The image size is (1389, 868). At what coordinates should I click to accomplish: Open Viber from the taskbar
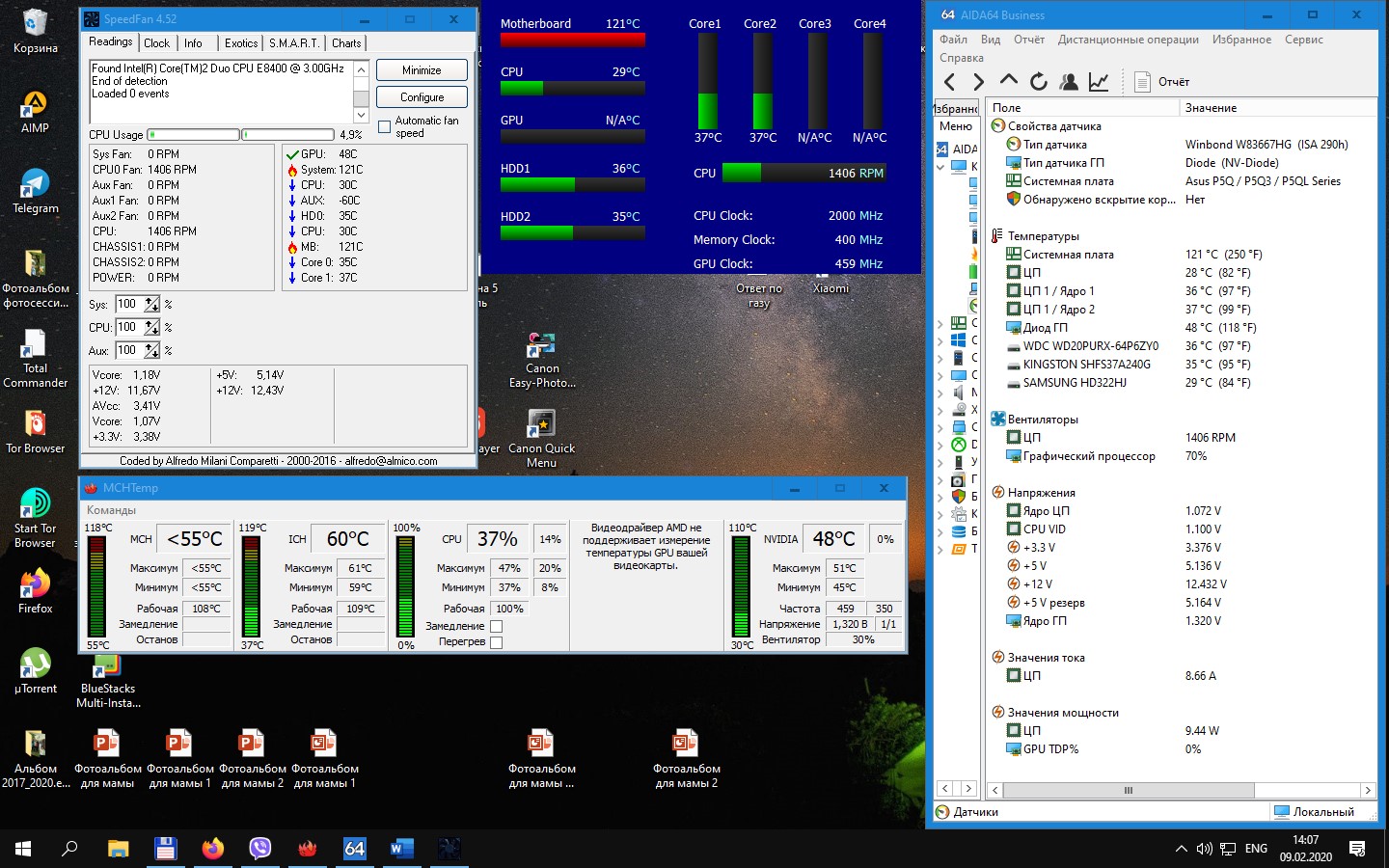pyautogui.click(x=259, y=849)
